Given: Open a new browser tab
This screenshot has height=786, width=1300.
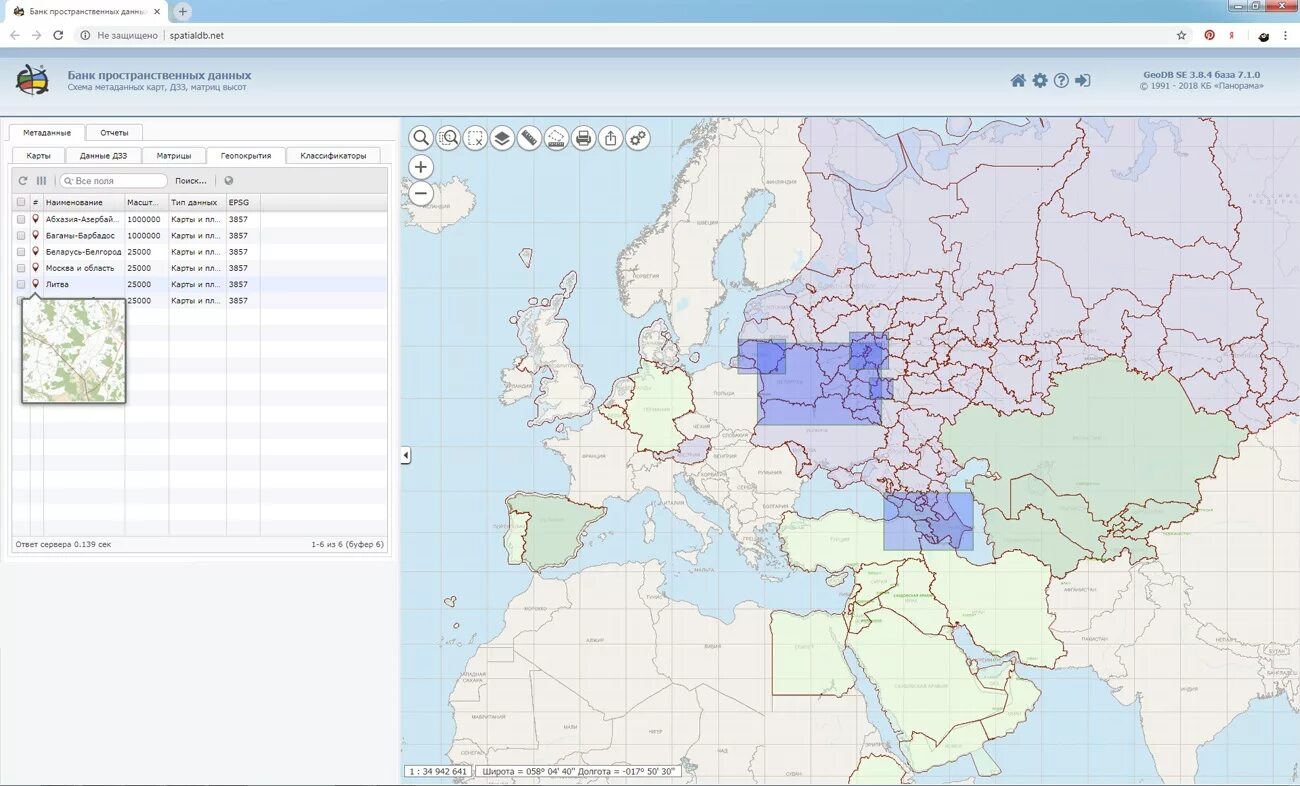Looking at the screenshot, I should click(183, 11).
